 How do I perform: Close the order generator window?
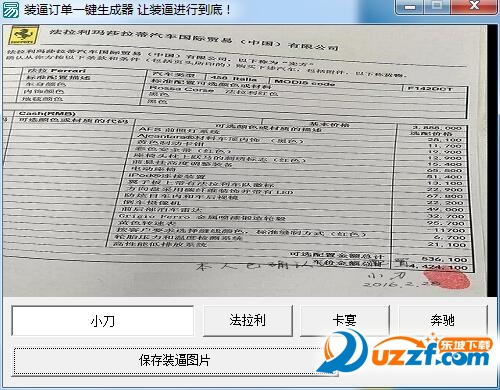(474, 7)
